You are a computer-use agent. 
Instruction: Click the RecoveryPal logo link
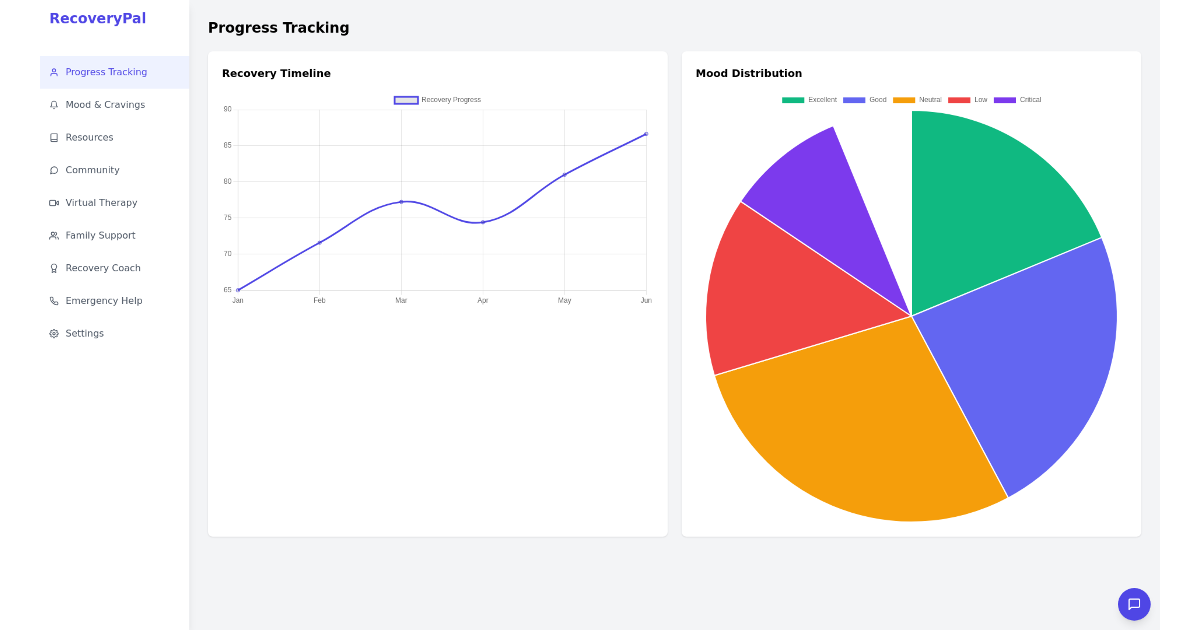click(x=97, y=18)
